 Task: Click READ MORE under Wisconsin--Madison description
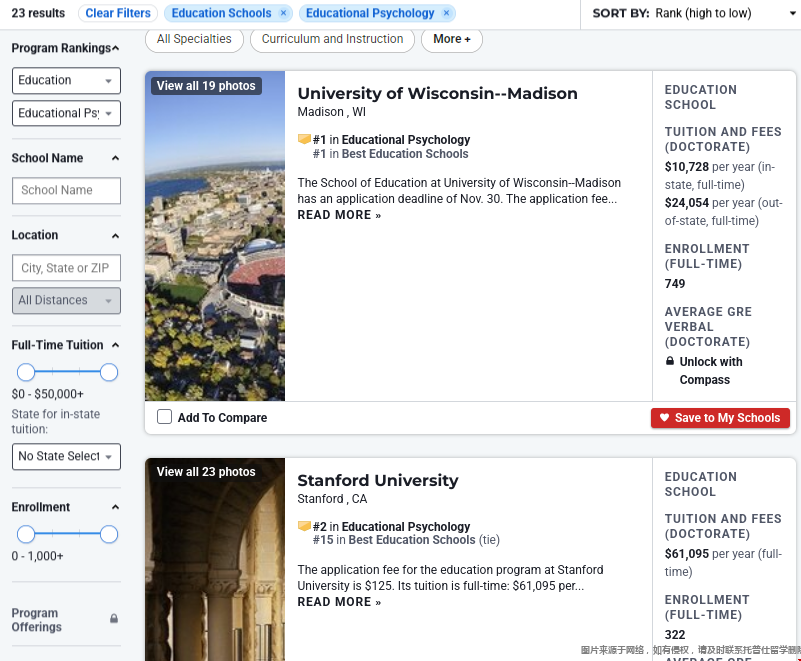339,215
